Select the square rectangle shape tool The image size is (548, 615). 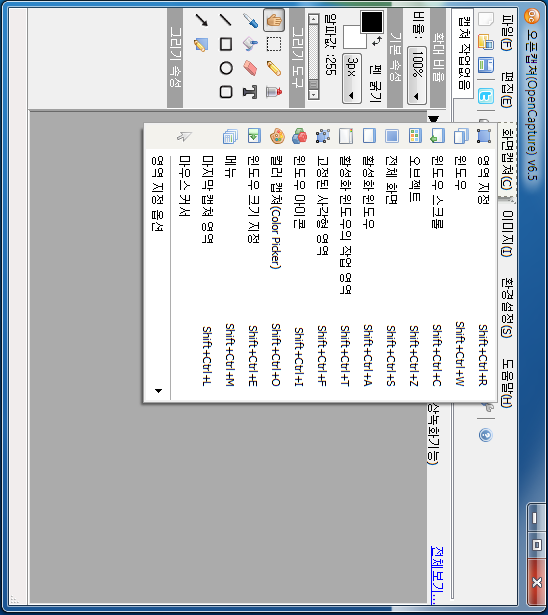[226, 44]
